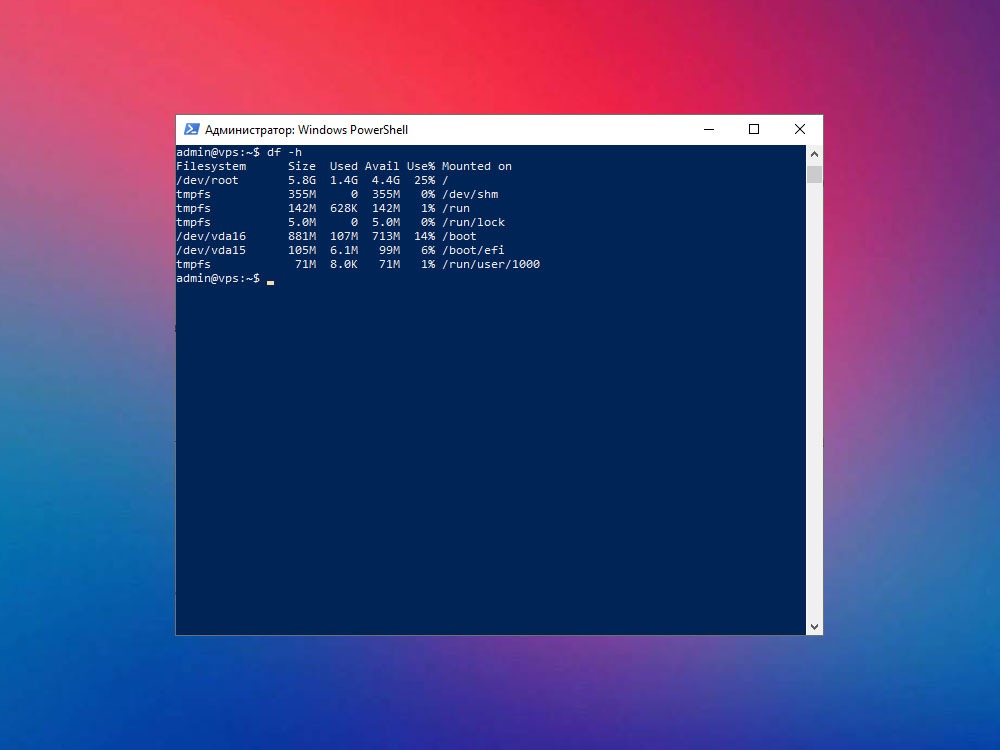Click the scrollbar up arrow

(814, 154)
